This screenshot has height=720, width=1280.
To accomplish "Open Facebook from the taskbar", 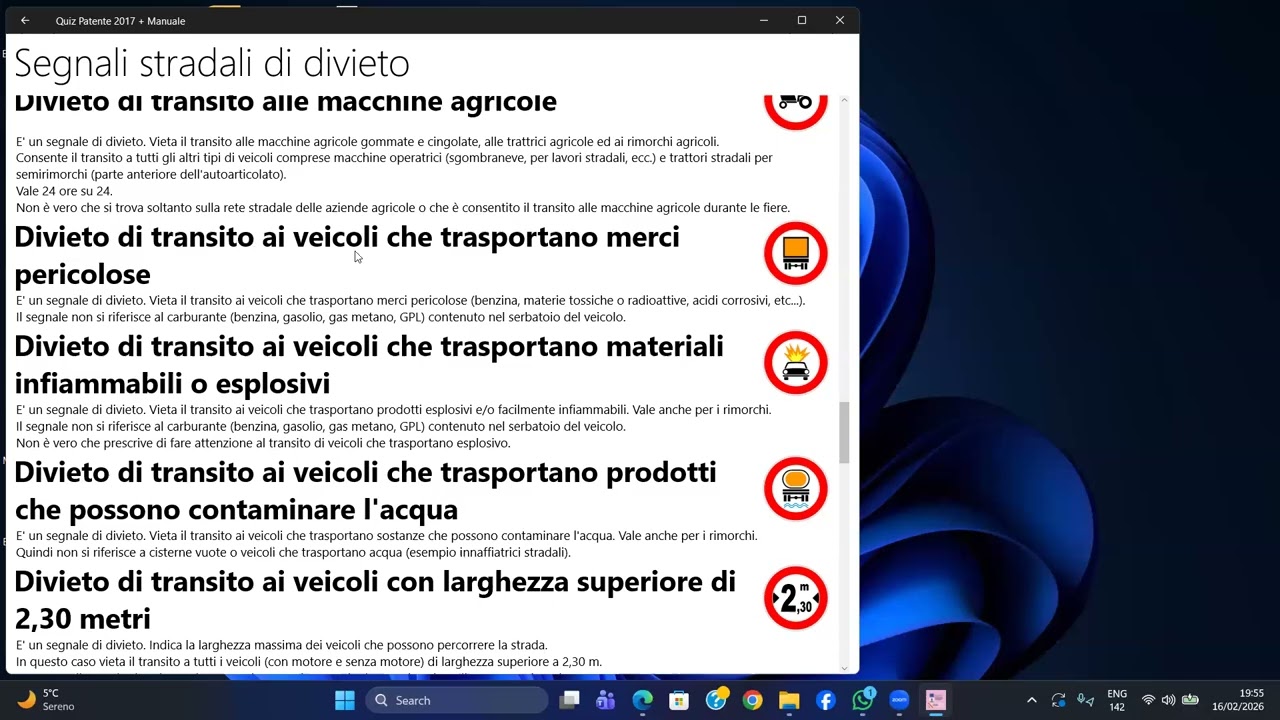I will tap(826, 700).
